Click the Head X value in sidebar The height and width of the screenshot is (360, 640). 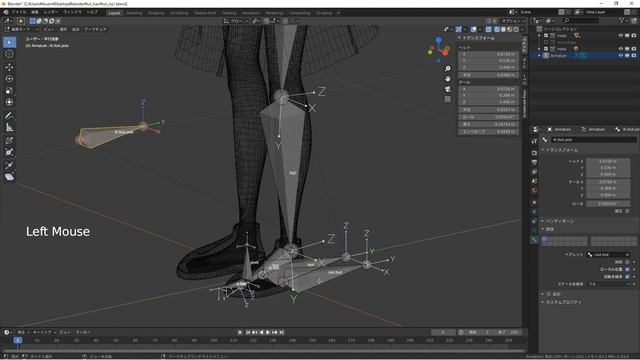tap(488, 54)
